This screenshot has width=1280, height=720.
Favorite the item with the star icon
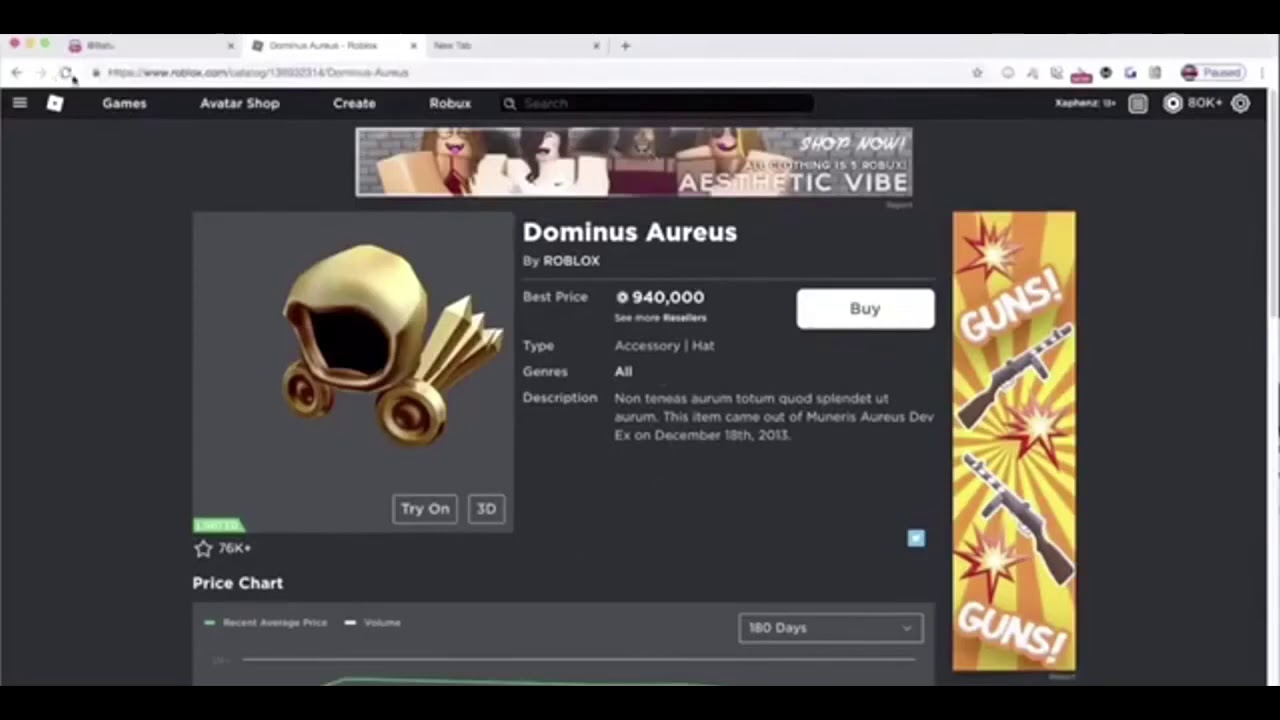[204, 548]
